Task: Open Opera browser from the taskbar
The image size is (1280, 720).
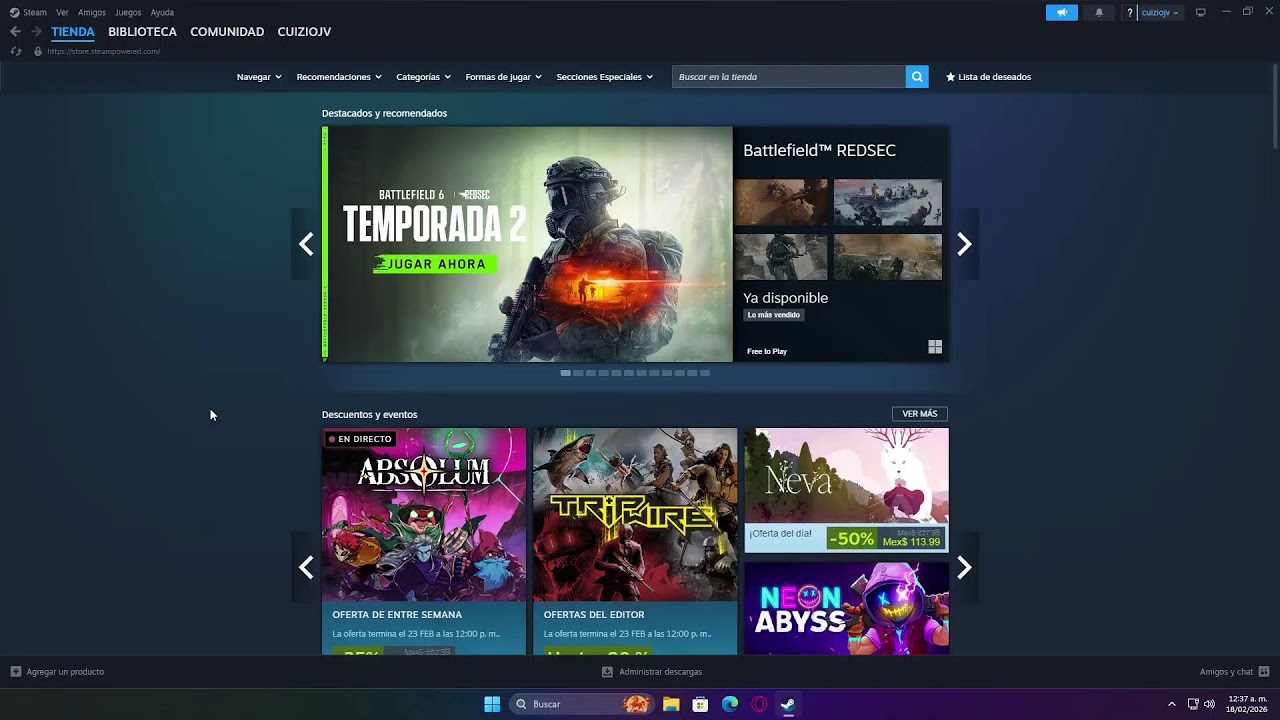Action: pos(759,704)
